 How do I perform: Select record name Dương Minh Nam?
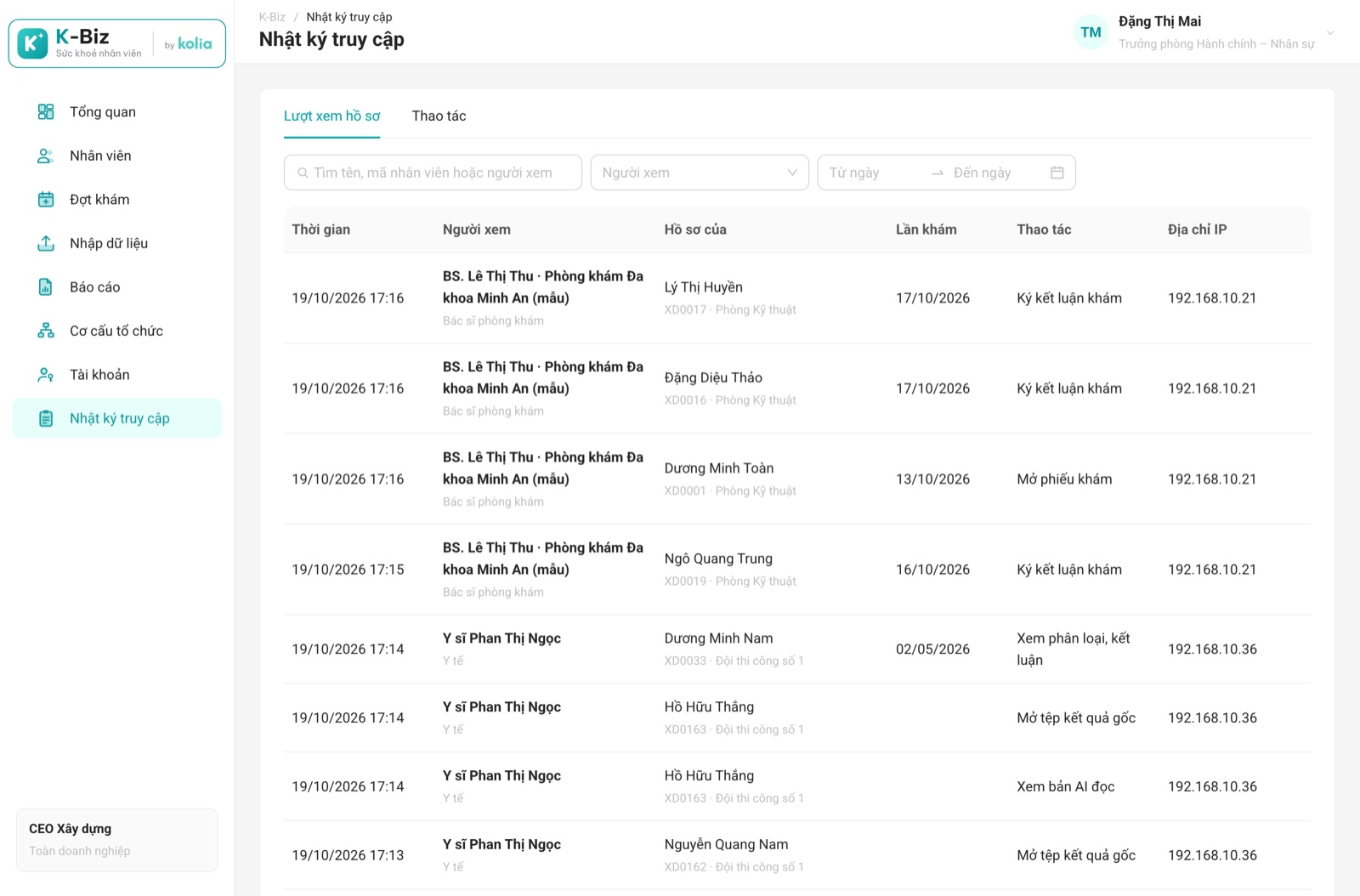tap(719, 638)
